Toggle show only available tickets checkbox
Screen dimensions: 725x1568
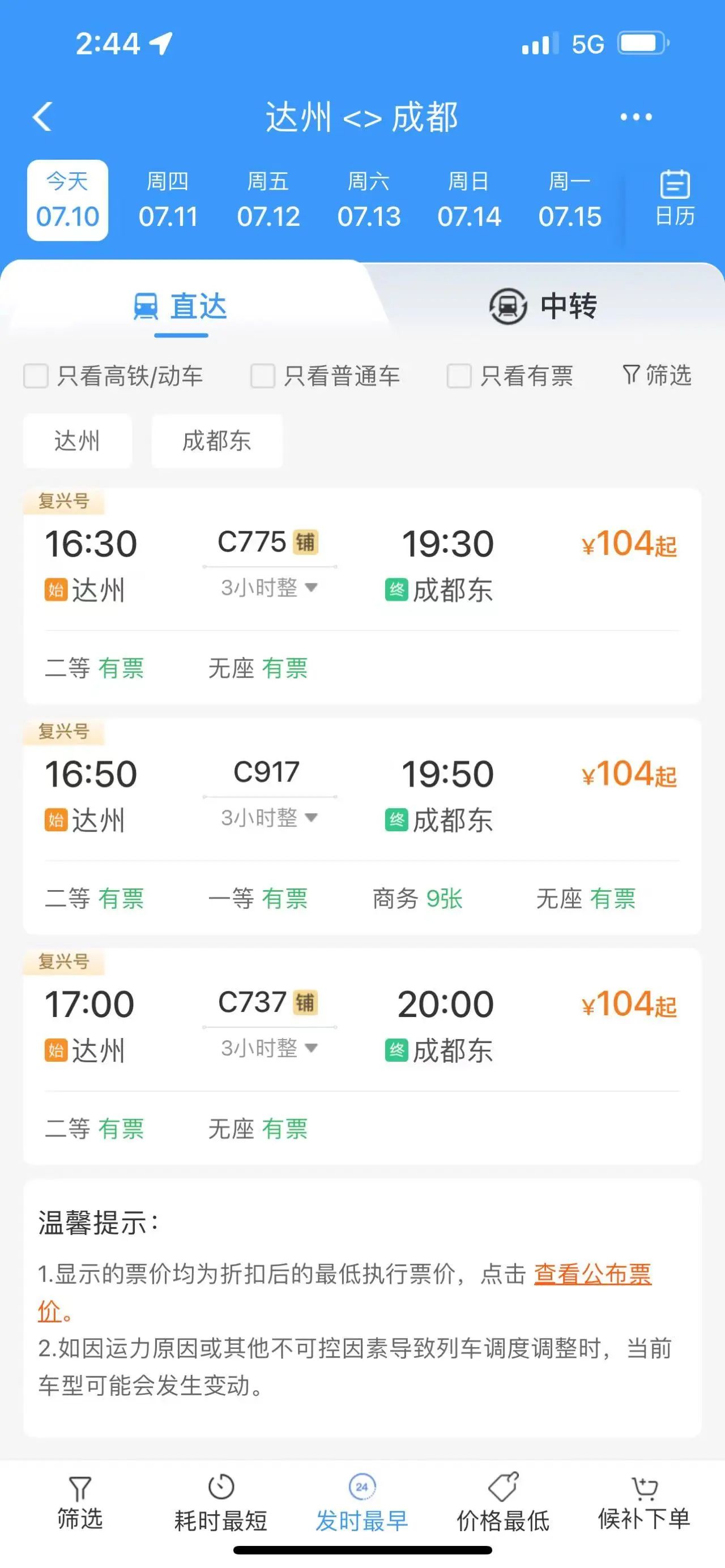pyautogui.click(x=459, y=375)
